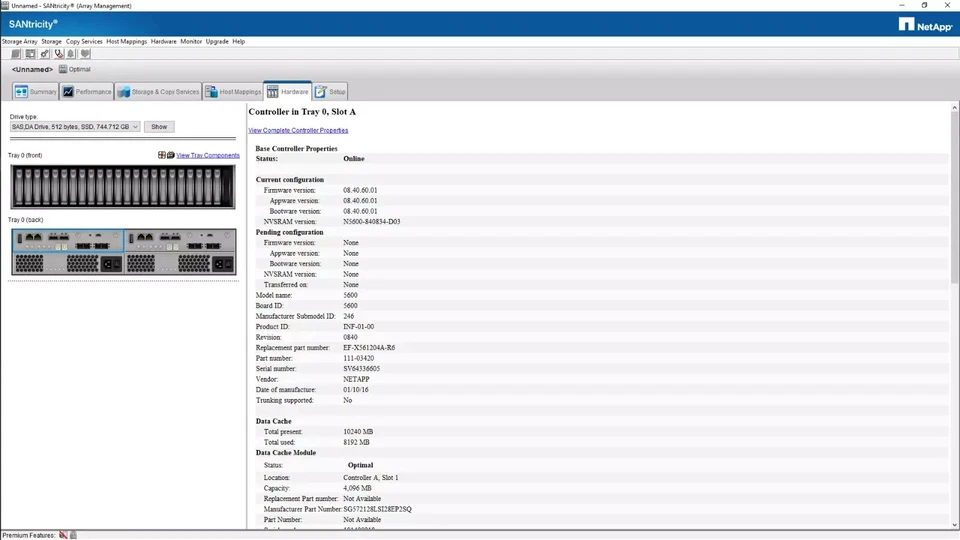Click the tray components grid icon

[162, 155]
